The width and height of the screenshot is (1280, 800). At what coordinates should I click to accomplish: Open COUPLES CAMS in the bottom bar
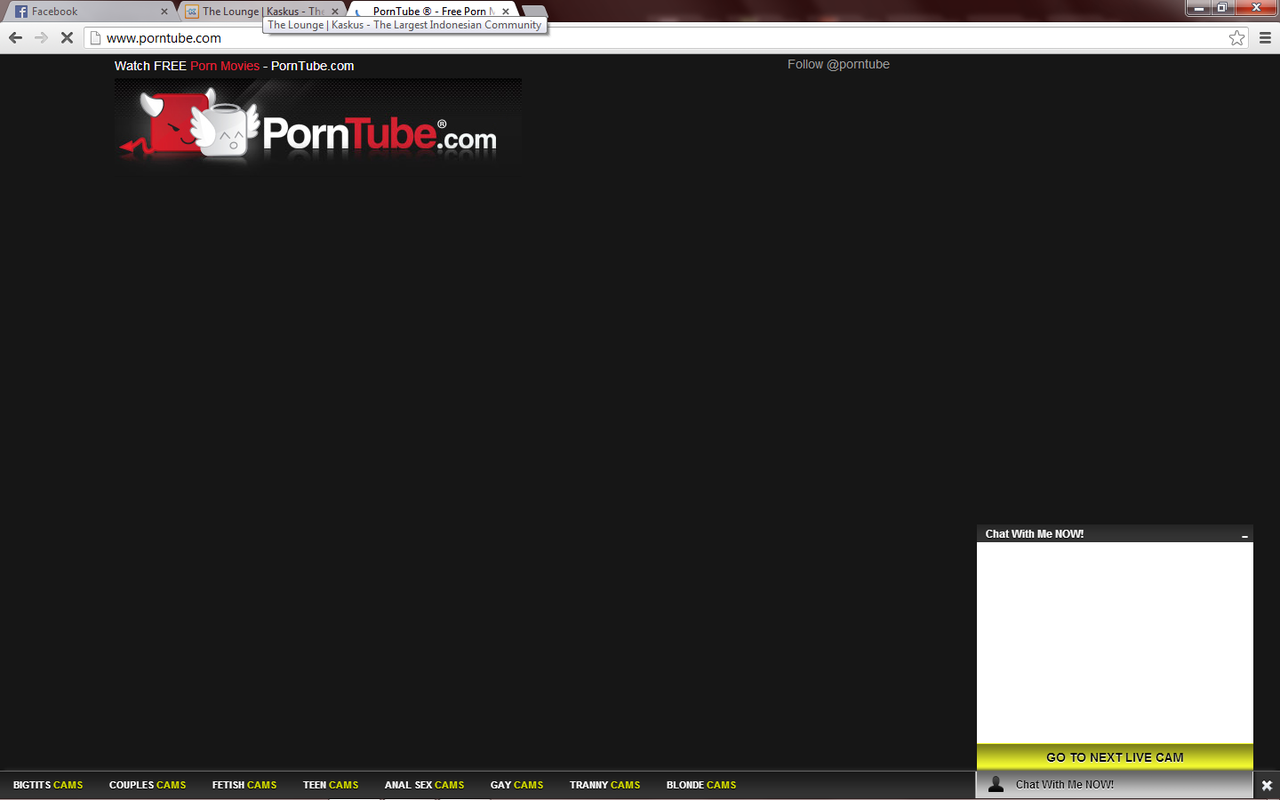(x=147, y=785)
